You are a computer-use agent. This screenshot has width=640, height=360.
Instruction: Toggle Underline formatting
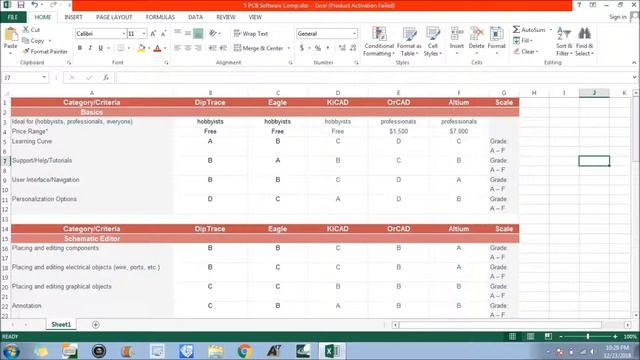pos(100,48)
